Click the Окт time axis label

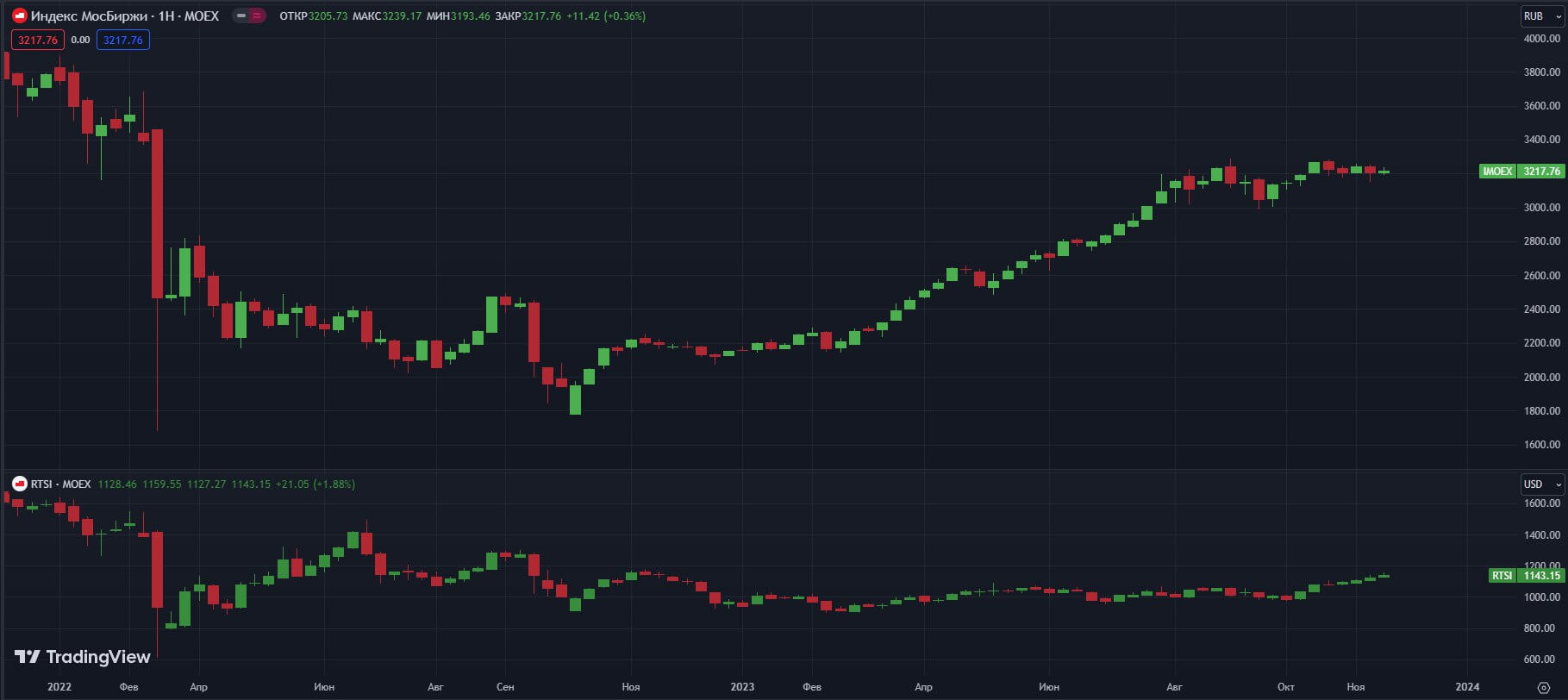pyautogui.click(x=1285, y=687)
